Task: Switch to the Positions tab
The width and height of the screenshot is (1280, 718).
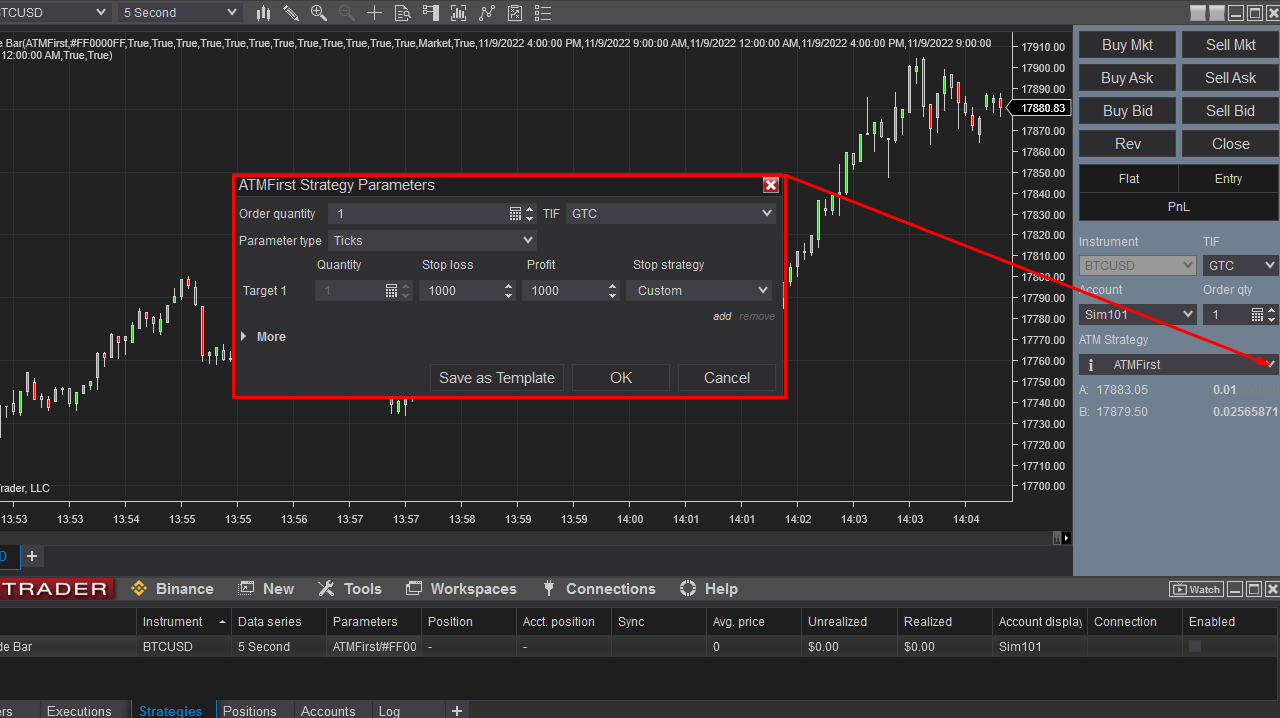Action: click(249, 711)
